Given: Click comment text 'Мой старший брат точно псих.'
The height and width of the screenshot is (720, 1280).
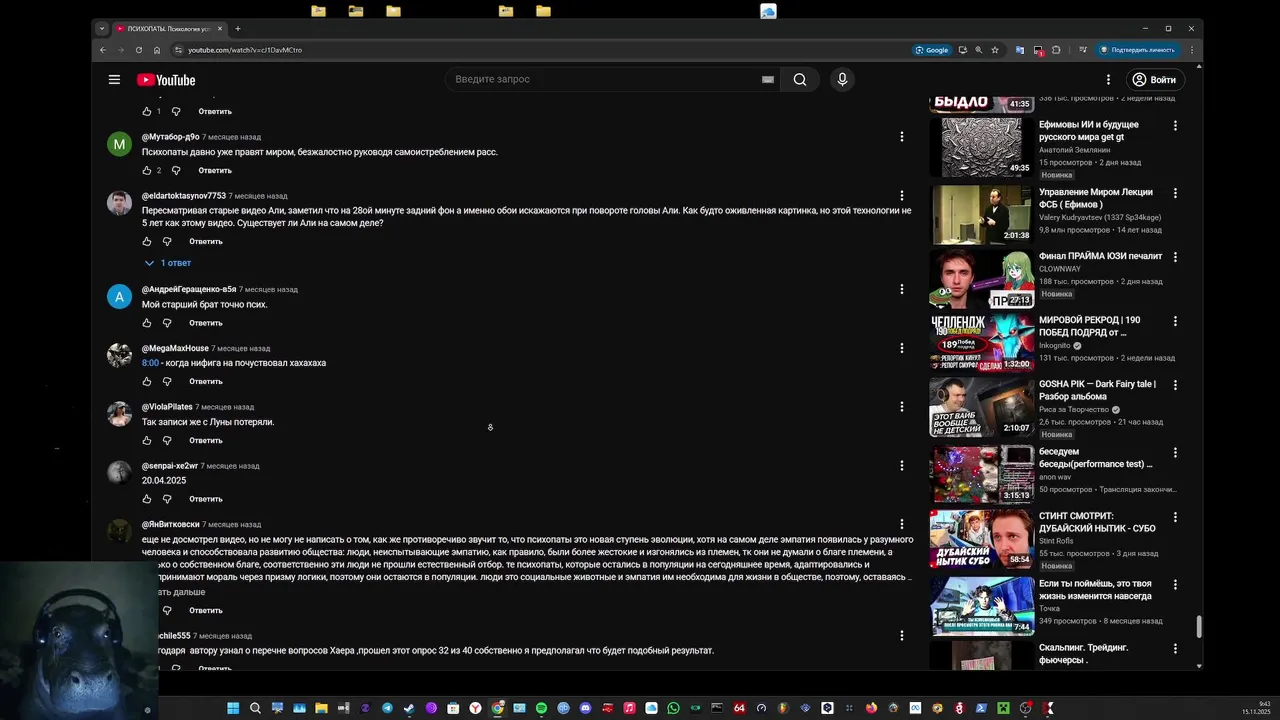Looking at the screenshot, I should click(205, 305).
